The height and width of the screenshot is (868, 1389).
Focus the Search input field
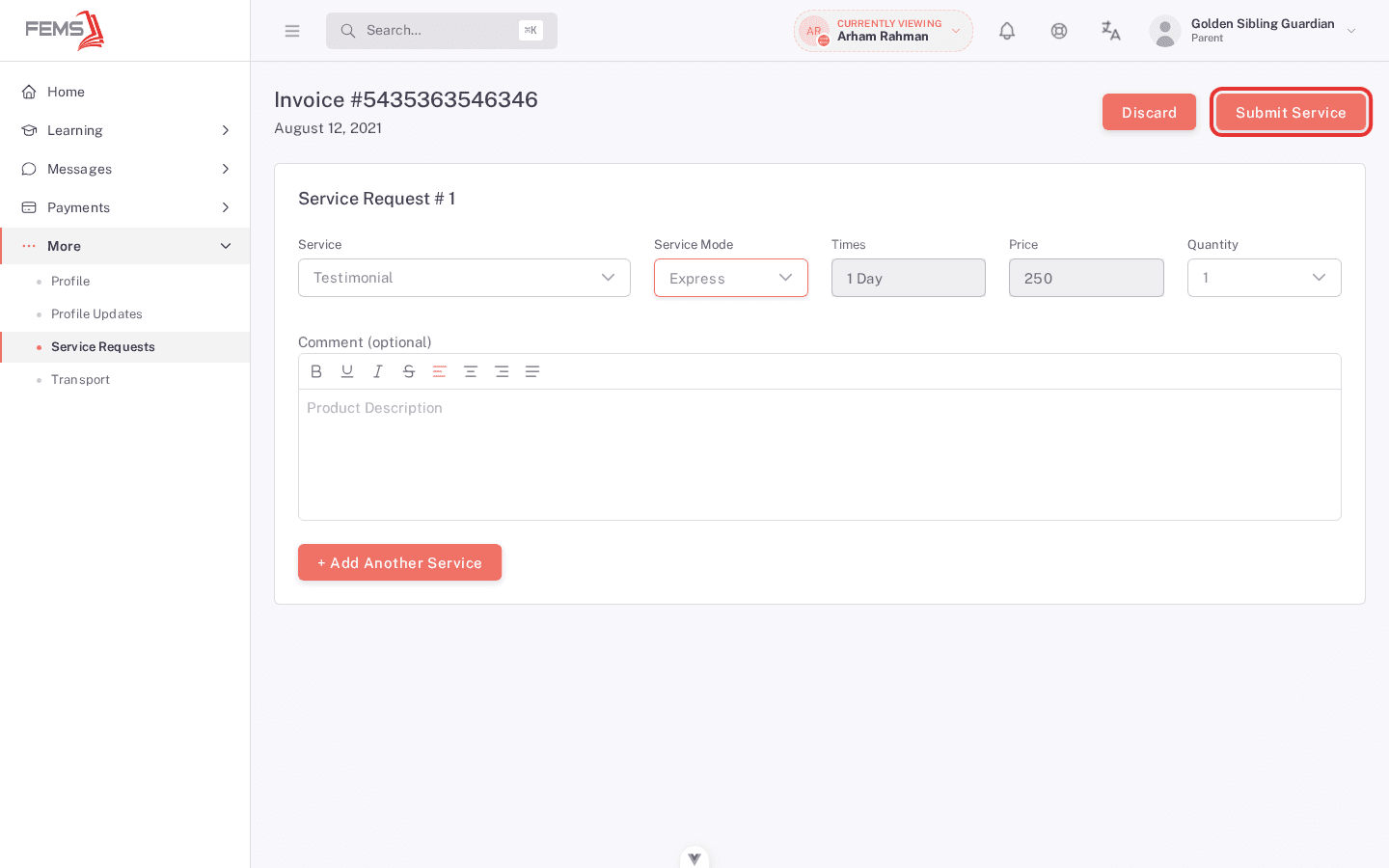click(x=442, y=31)
